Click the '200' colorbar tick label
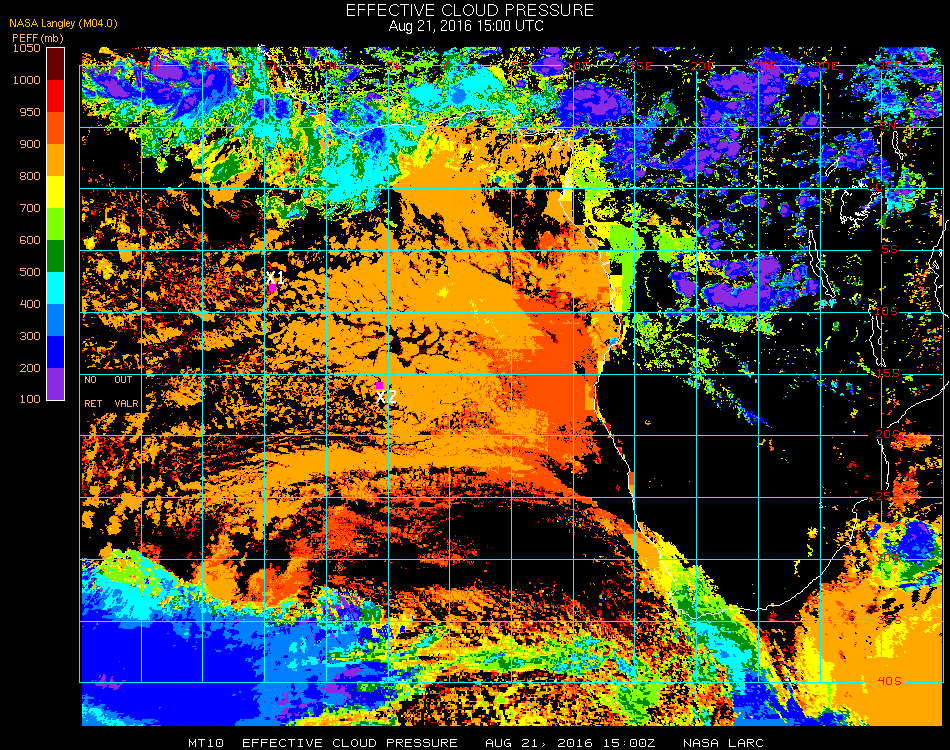Image resolution: width=950 pixels, height=750 pixels. tap(30, 368)
